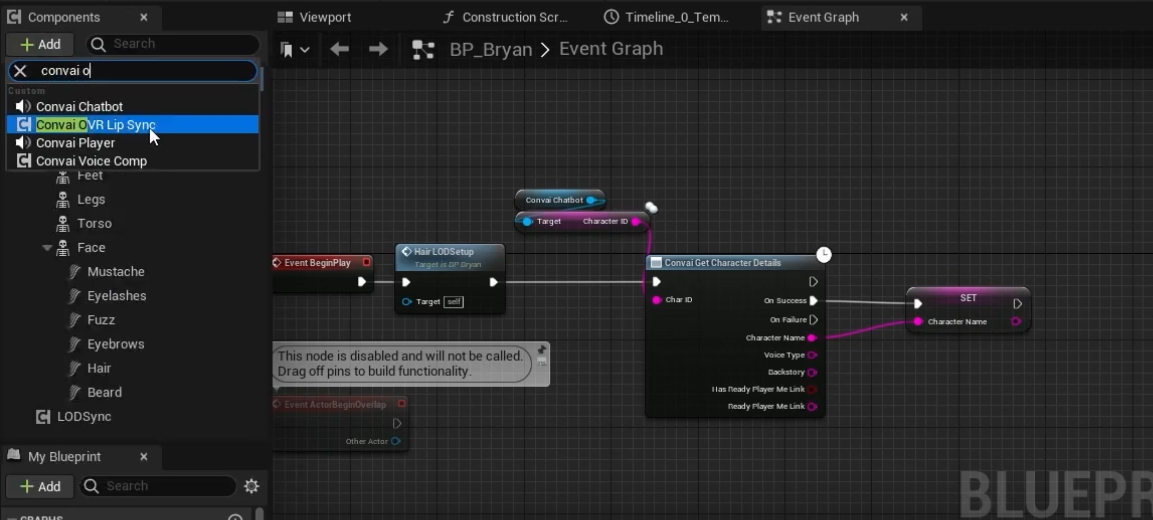
Task: Select the LODSync component
Action: (x=84, y=417)
